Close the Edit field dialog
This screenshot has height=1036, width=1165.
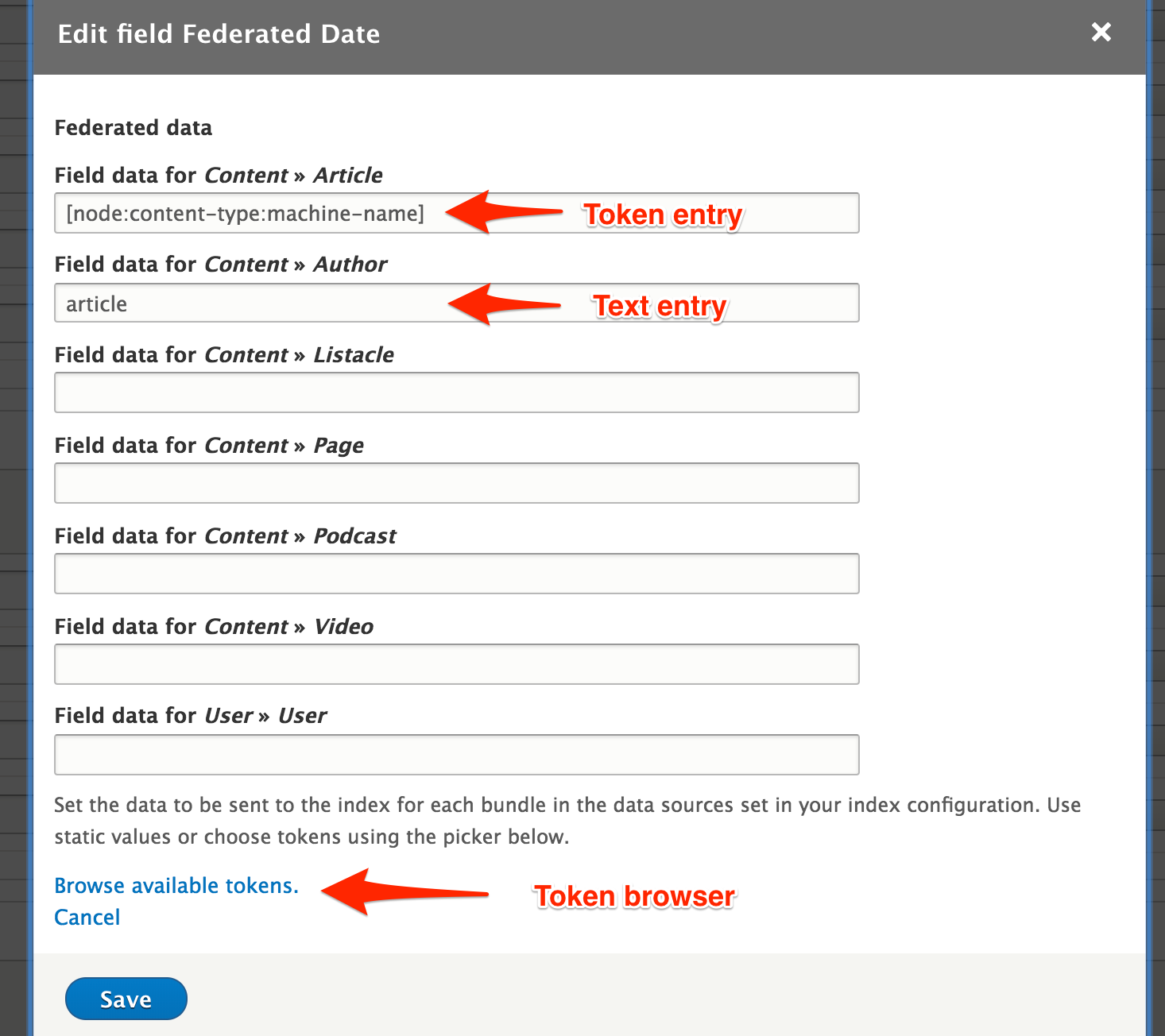(1101, 33)
